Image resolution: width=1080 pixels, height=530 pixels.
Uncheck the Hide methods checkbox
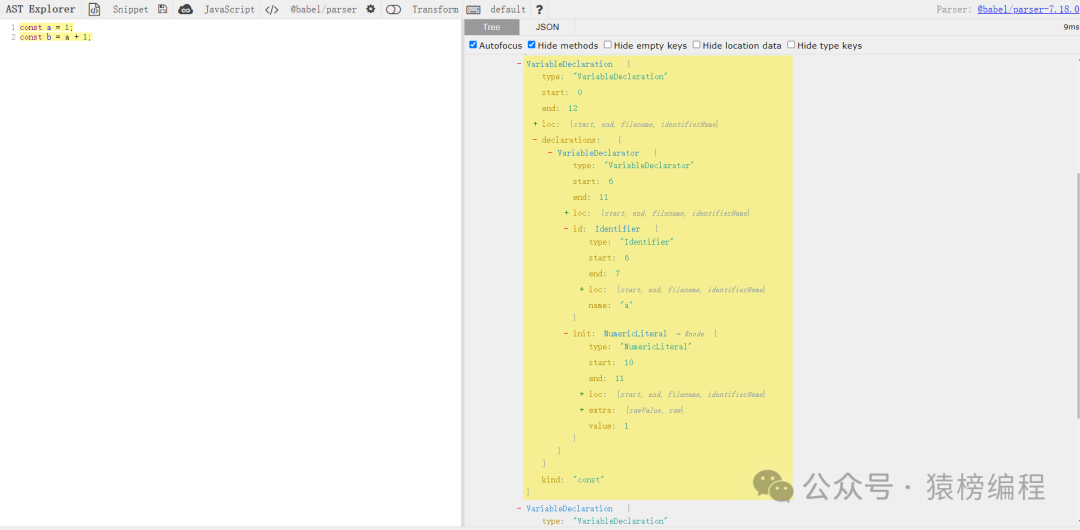pos(532,45)
